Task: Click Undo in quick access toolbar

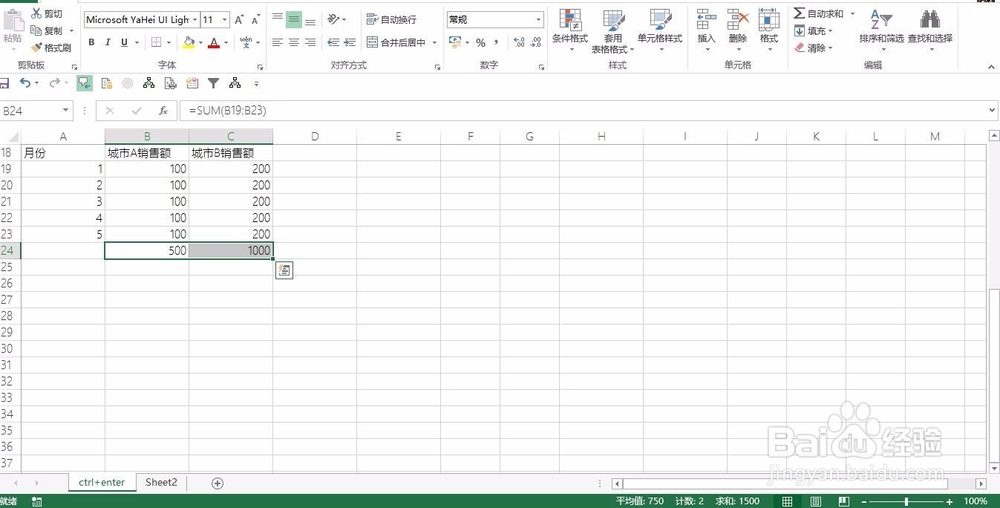Action: click(x=26, y=83)
